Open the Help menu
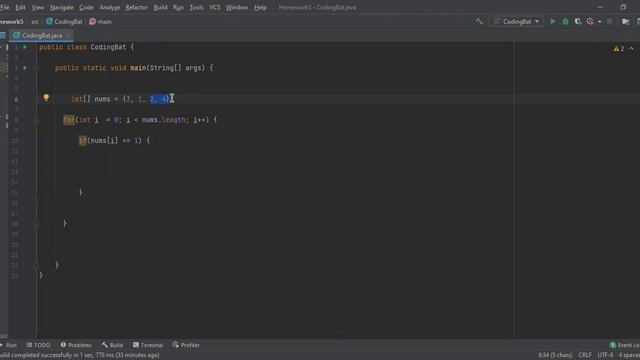The height and width of the screenshot is (360, 640). 260,7
